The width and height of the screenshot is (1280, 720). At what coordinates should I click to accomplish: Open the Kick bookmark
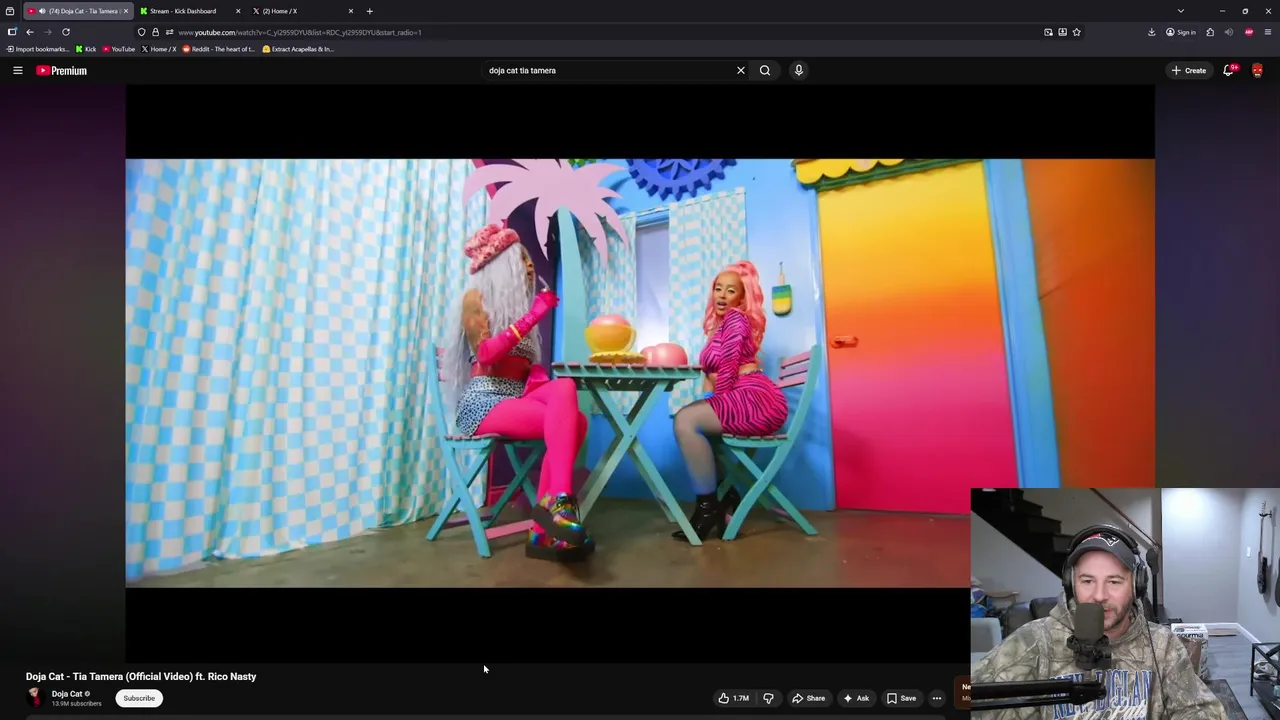tap(86, 49)
